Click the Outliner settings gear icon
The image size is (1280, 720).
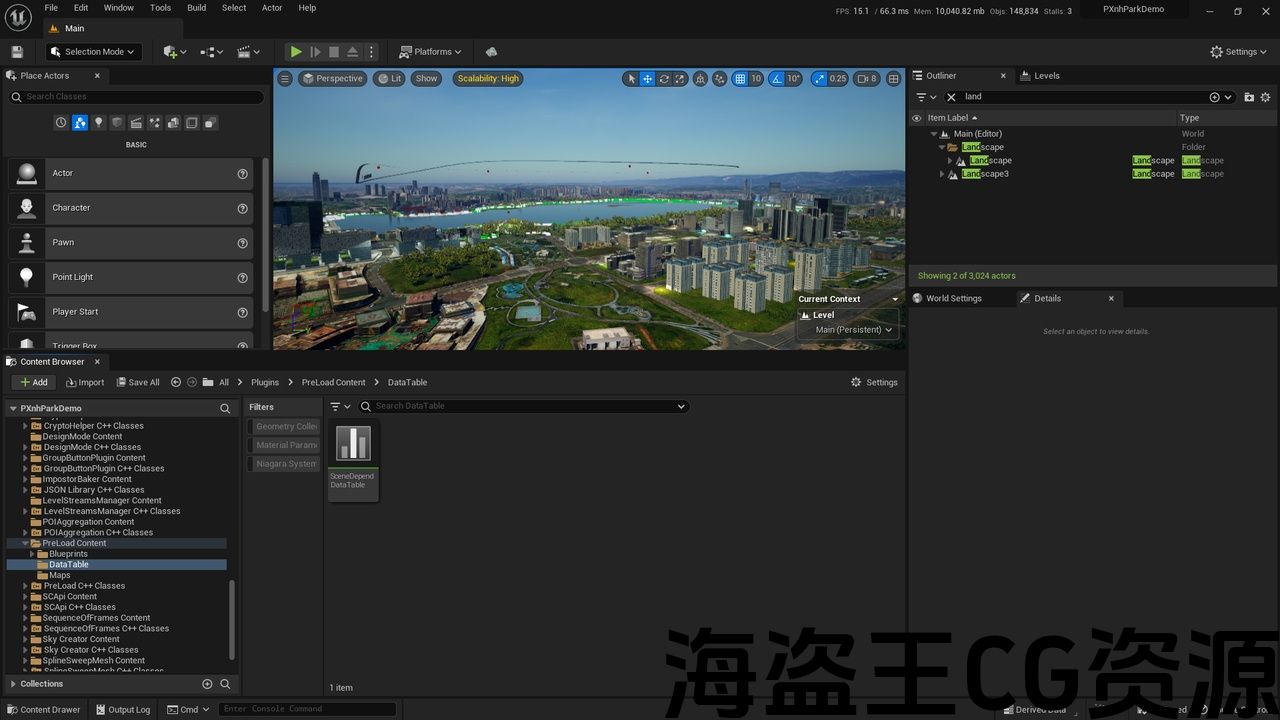coord(1265,97)
